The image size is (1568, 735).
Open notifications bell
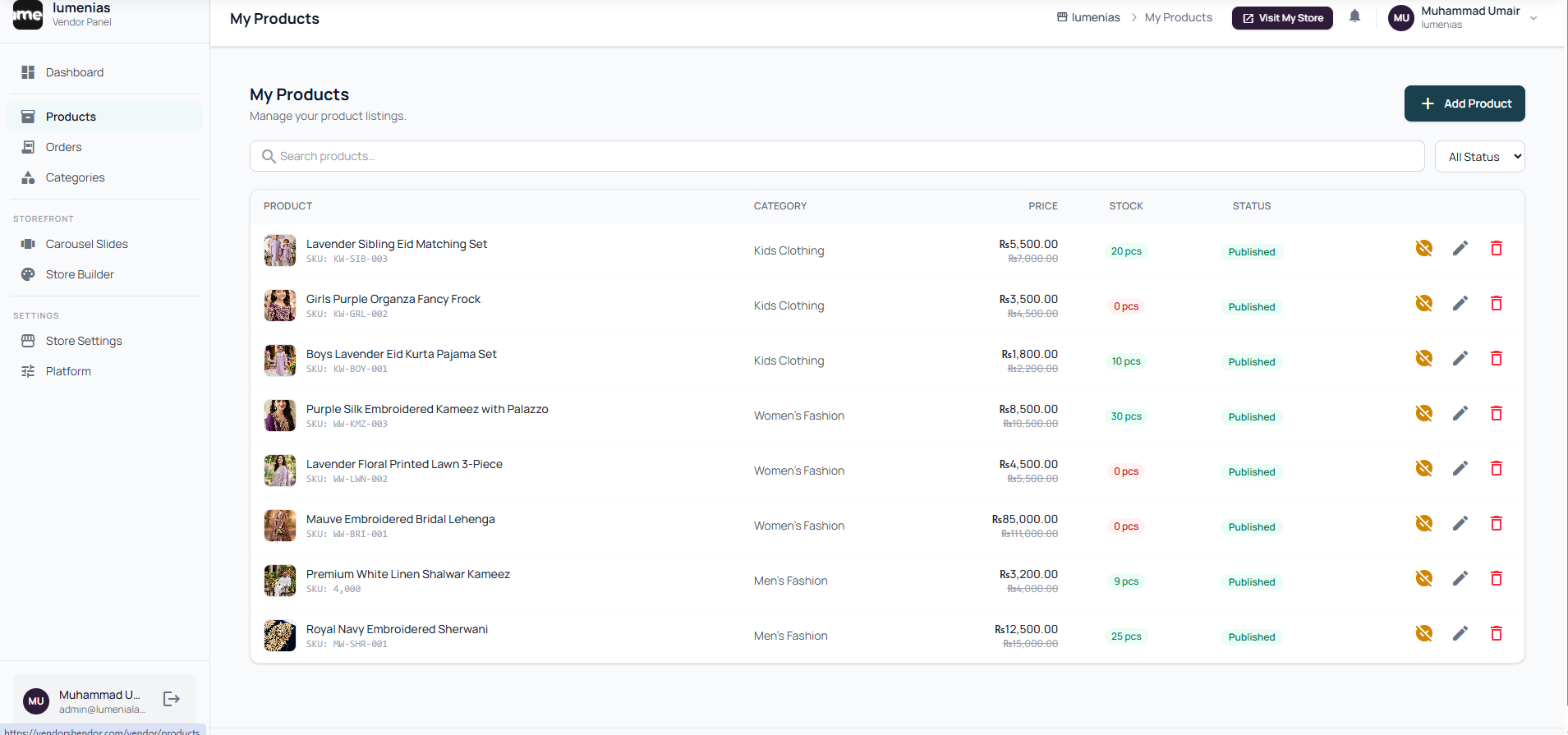(x=1355, y=16)
